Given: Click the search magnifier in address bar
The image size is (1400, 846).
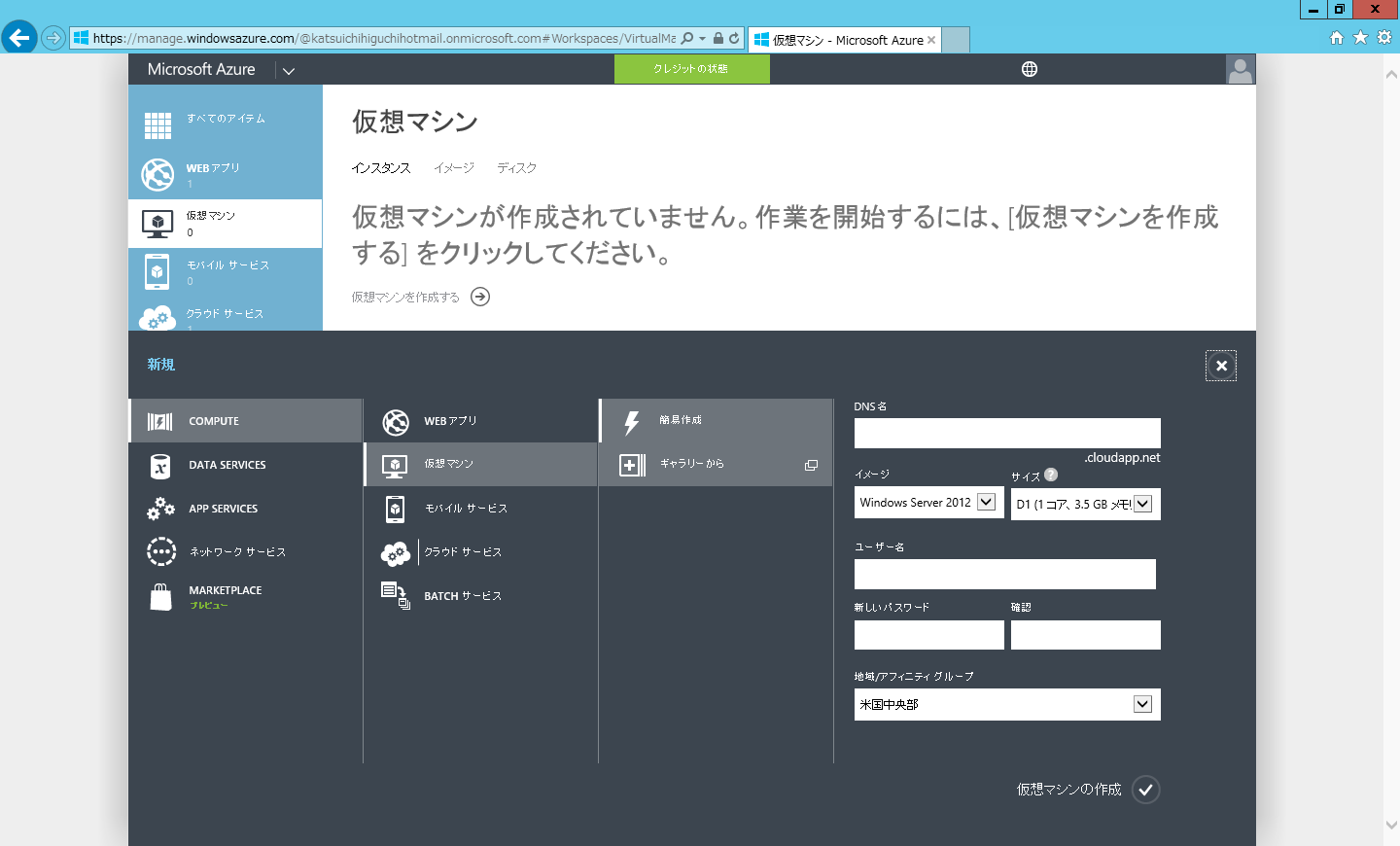Looking at the screenshot, I should click(x=687, y=38).
